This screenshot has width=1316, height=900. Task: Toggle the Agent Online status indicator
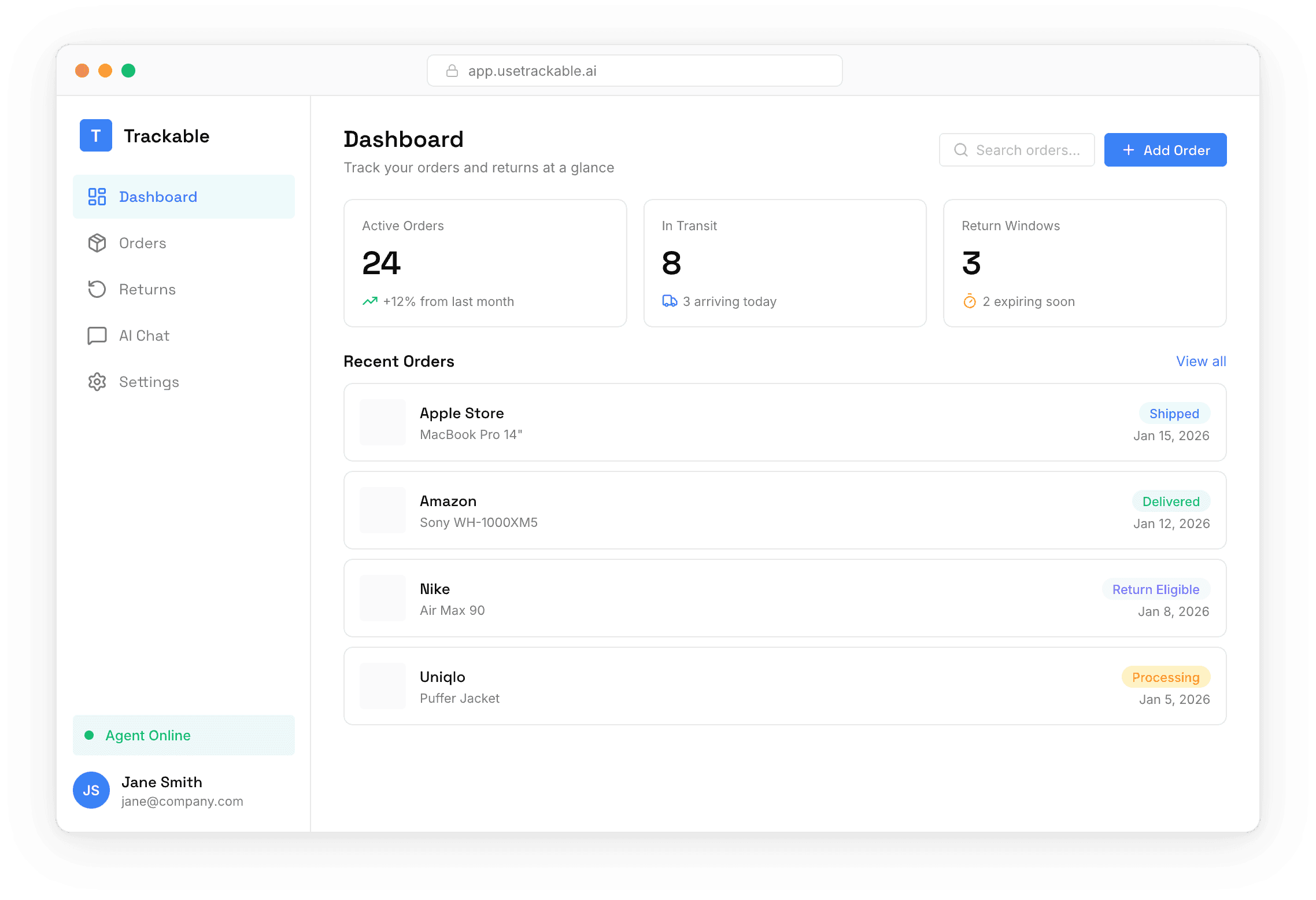[89, 735]
